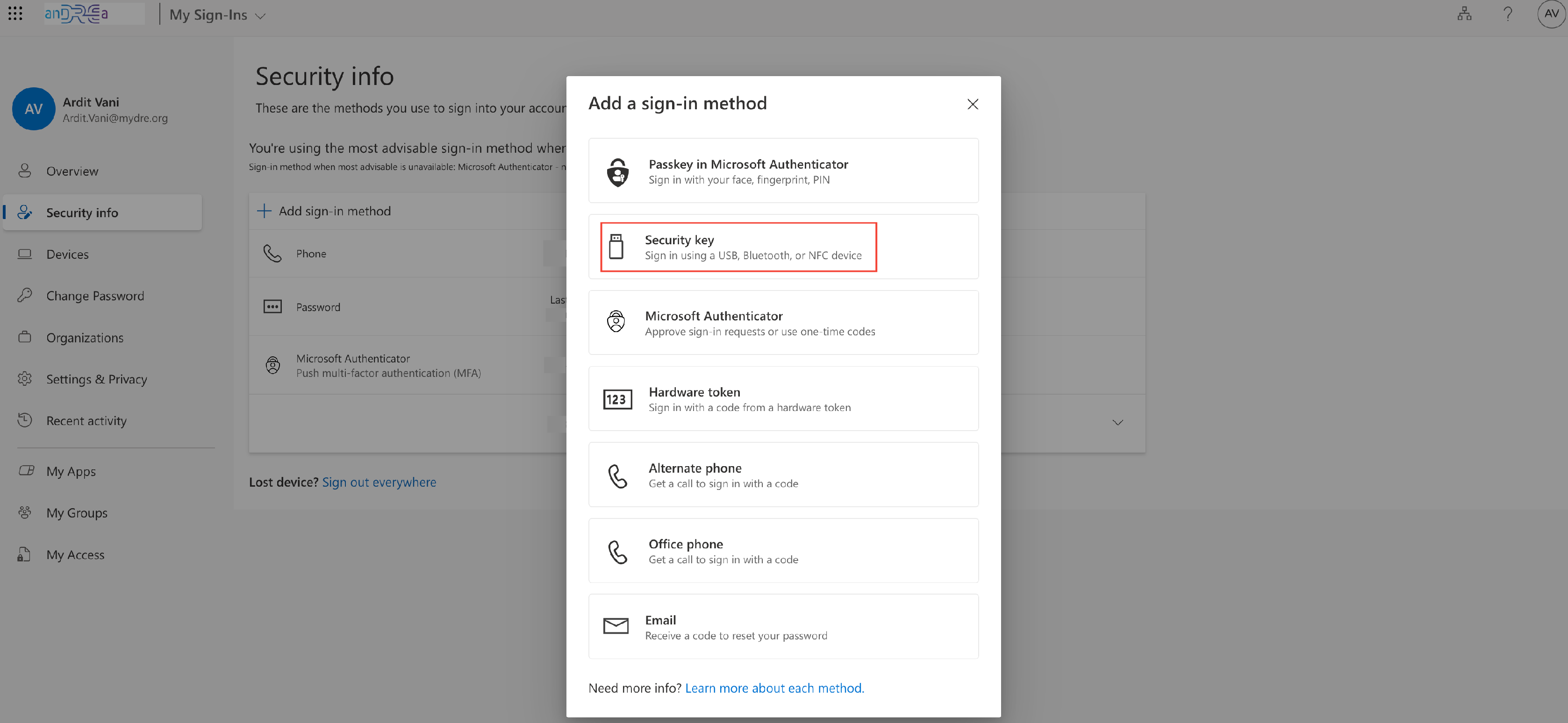Open the app launcher waffle icon
This screenshot has height=723, width=1568.
[x=15, y=14]
